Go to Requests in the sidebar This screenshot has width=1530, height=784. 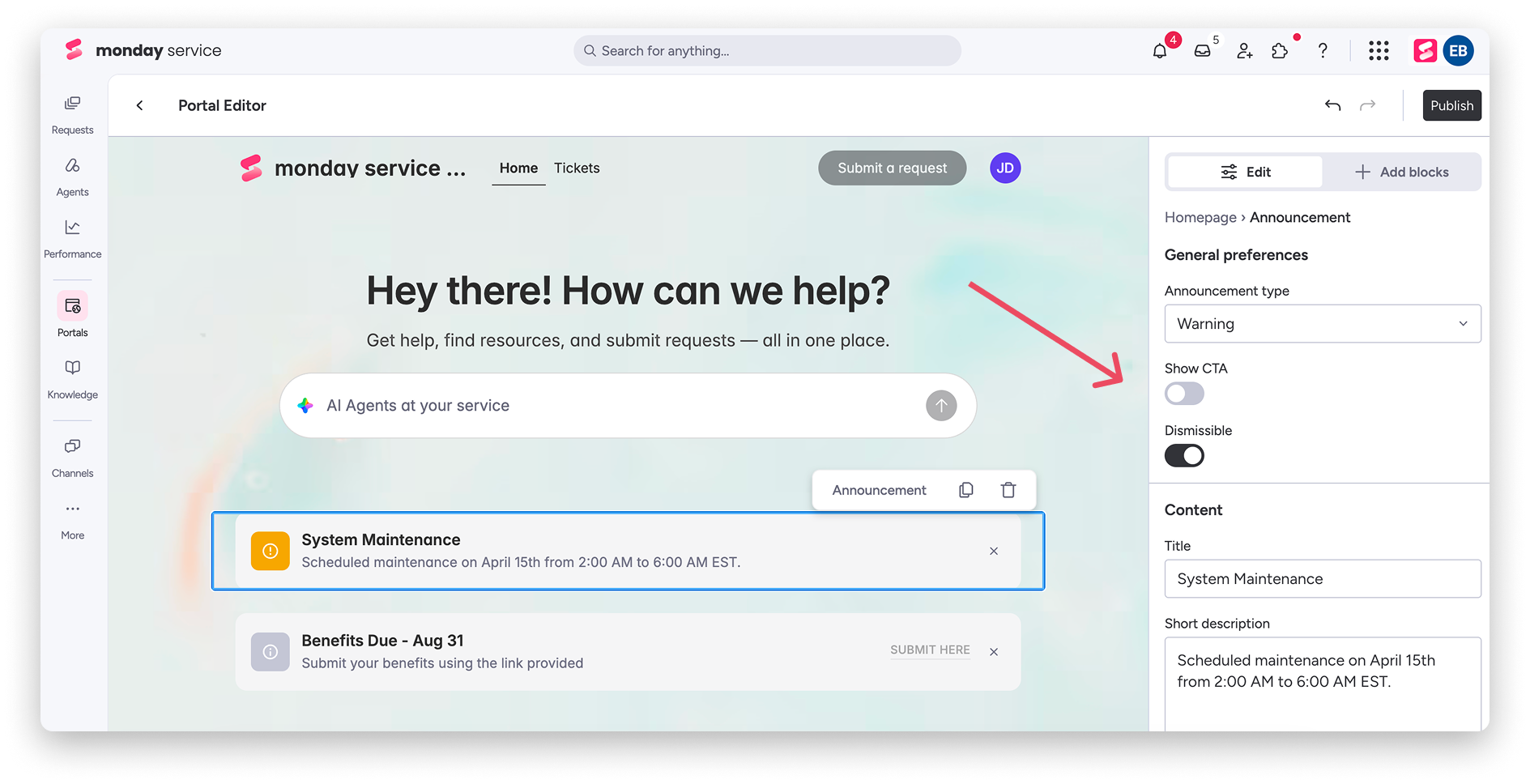coord(73,115)
